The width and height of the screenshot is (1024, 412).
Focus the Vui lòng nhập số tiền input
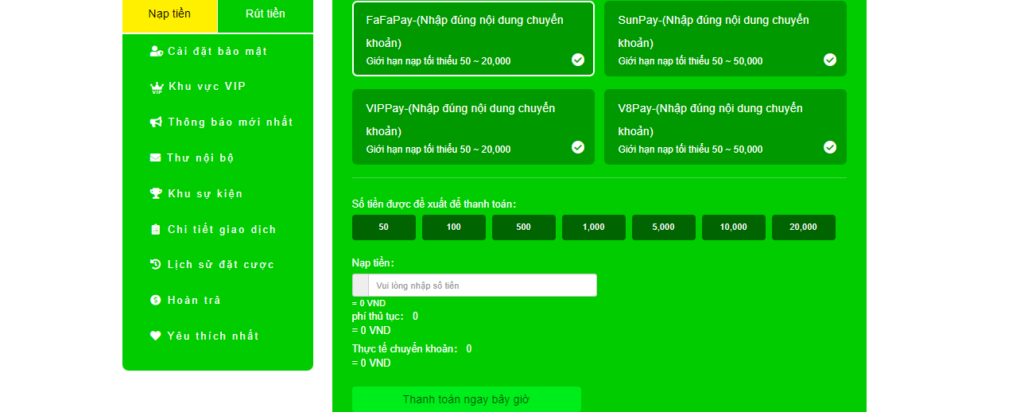(x=482, y=285)
